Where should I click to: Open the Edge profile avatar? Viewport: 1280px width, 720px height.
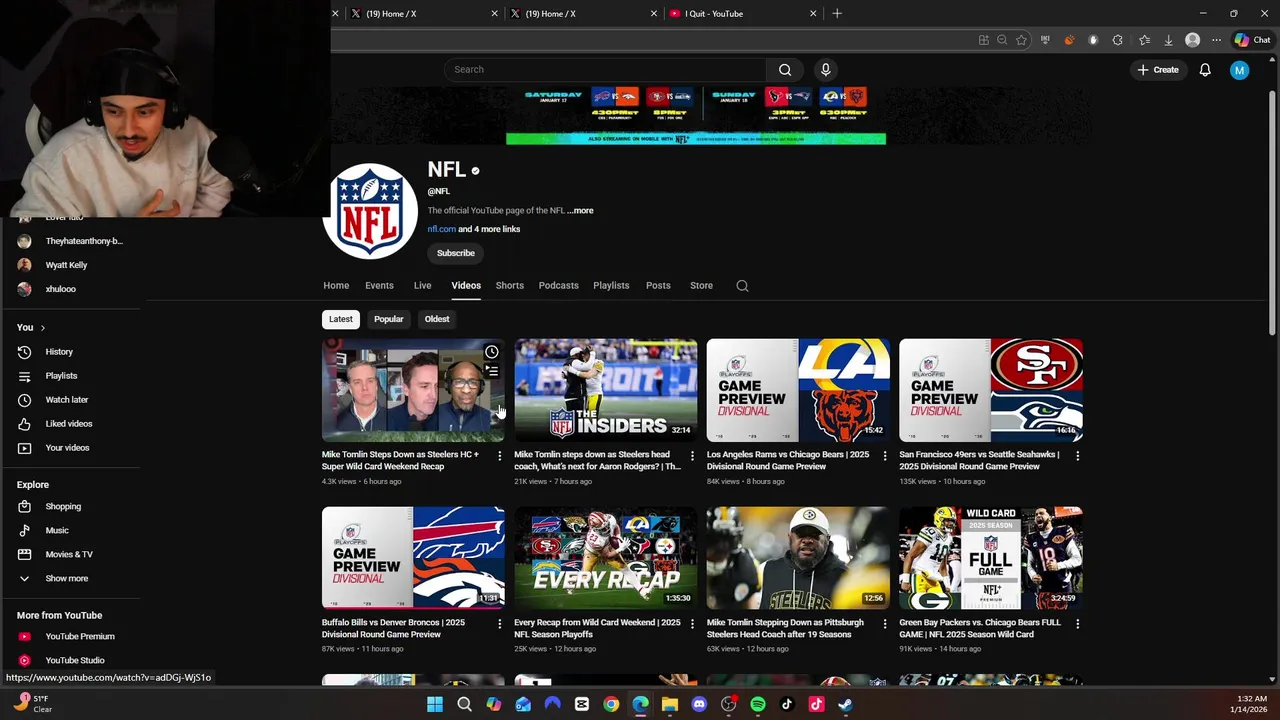tap(1192, 40)
